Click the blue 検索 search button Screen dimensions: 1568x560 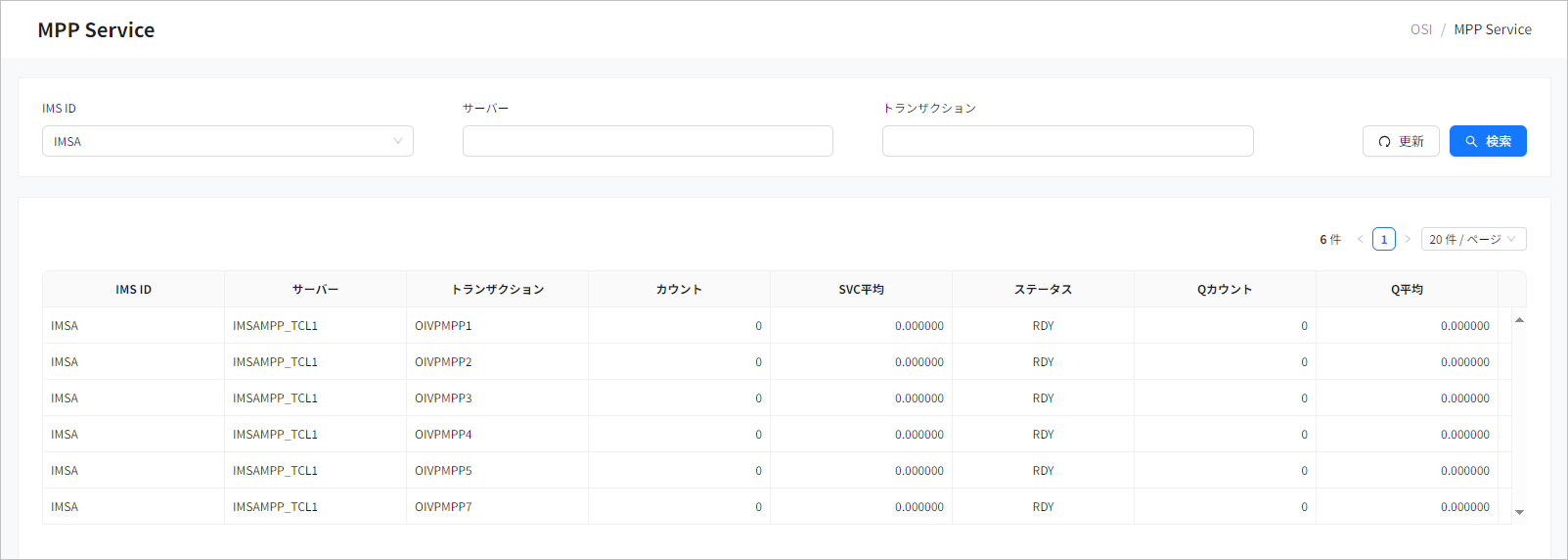1487,141
